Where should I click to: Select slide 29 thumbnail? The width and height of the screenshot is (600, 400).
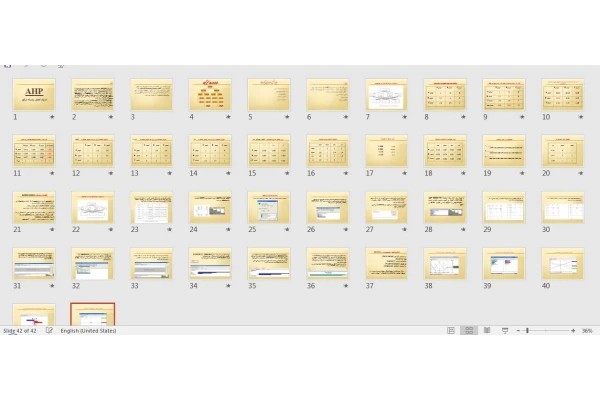point(504,207)
